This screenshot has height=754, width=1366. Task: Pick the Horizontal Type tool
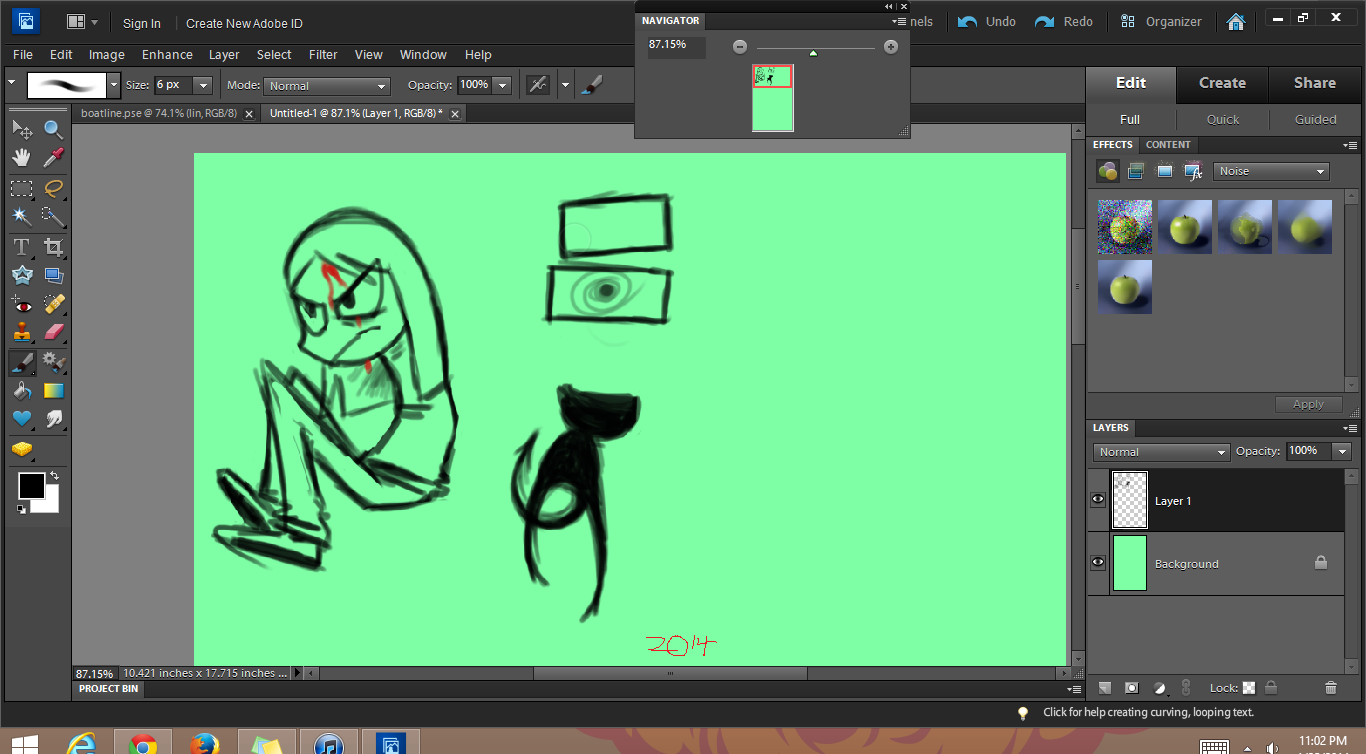tap(22, 247)
